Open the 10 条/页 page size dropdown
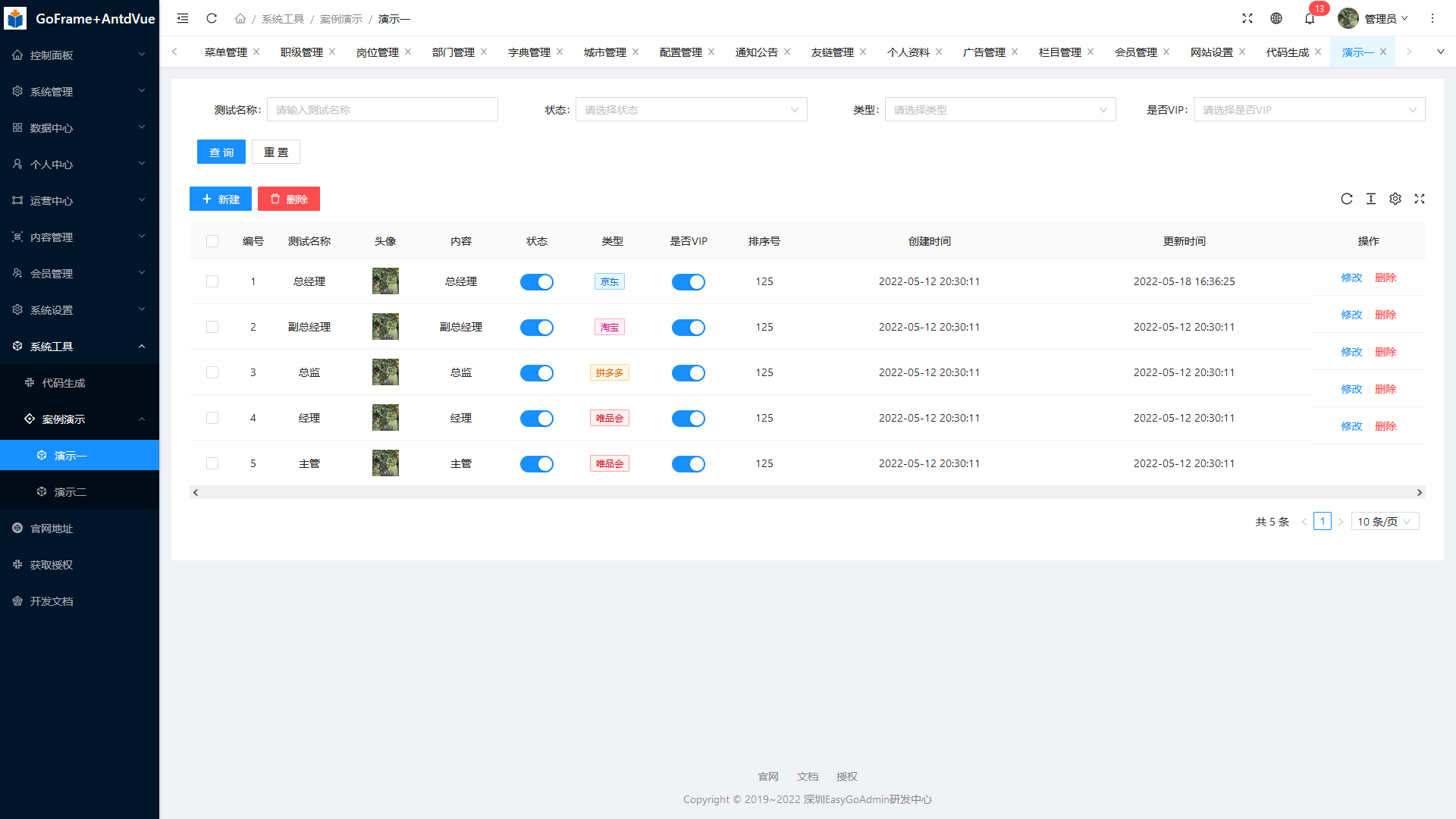 [1385, 522]
